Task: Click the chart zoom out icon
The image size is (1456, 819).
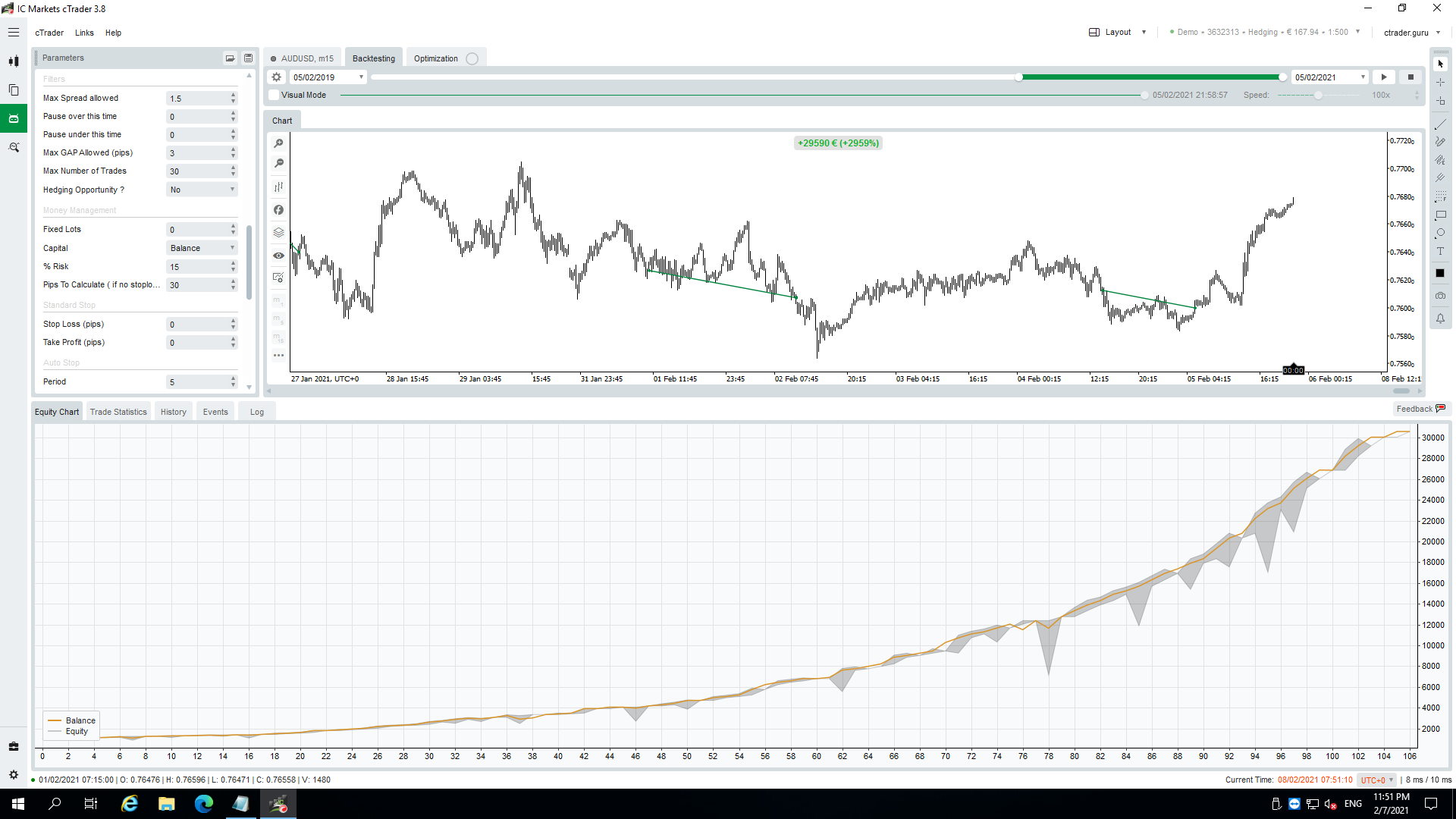Action: pyautogui.click(x=278, y=162)
